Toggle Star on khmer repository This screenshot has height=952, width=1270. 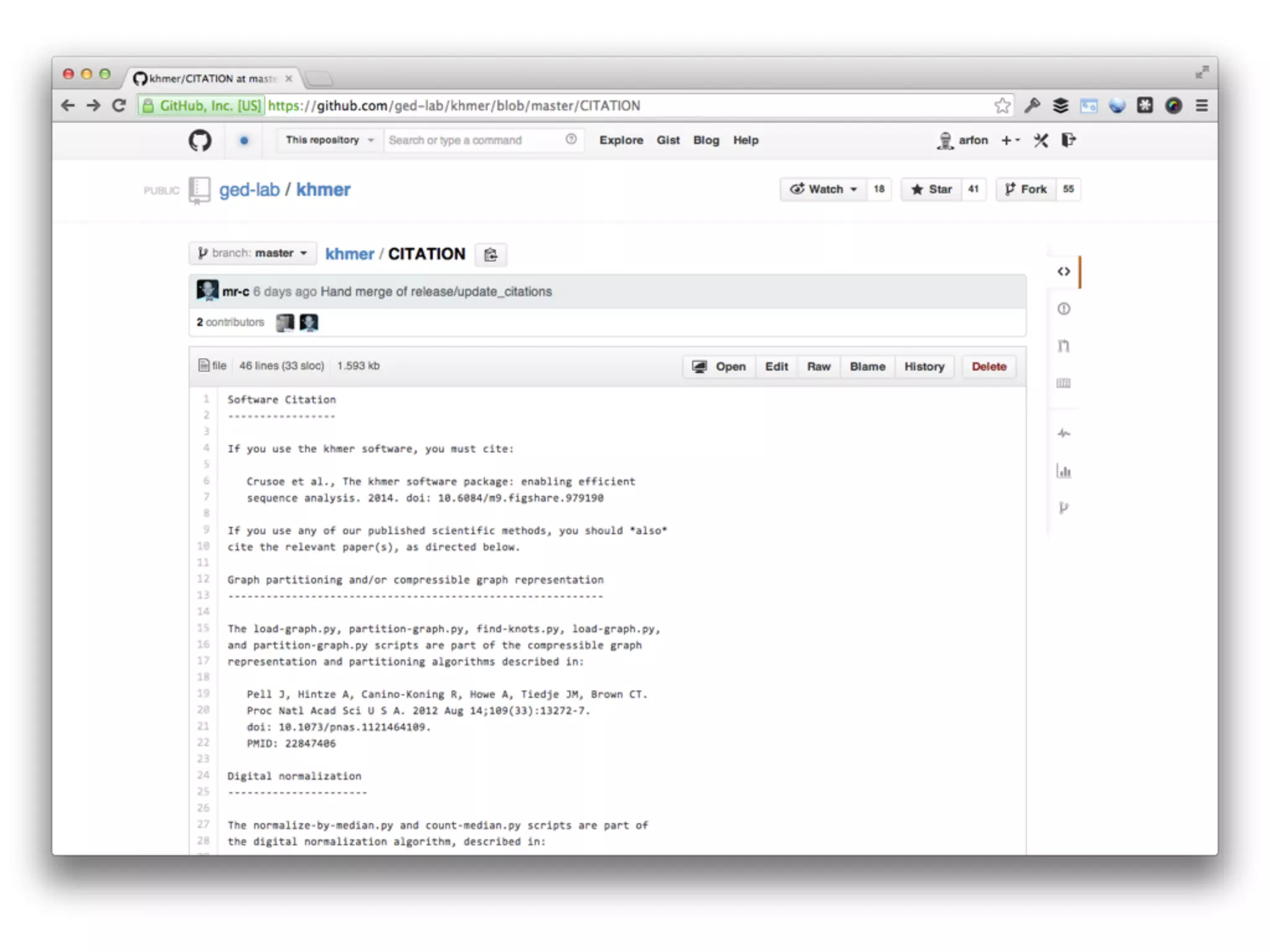click(931, 190)
